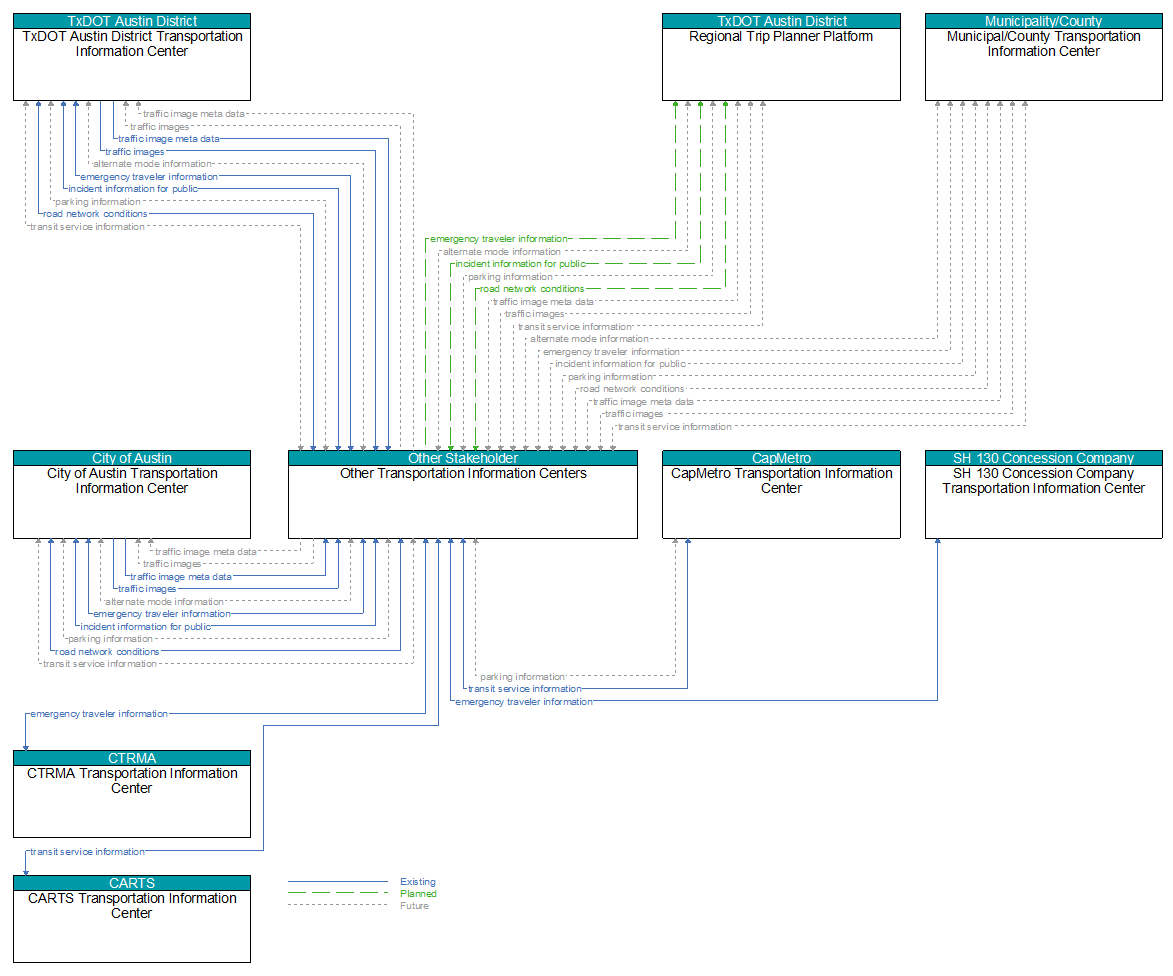Click the Municipal/County Transportation Information Center box
This screenshot has width=1173, height=976.
click(1044, 57)
